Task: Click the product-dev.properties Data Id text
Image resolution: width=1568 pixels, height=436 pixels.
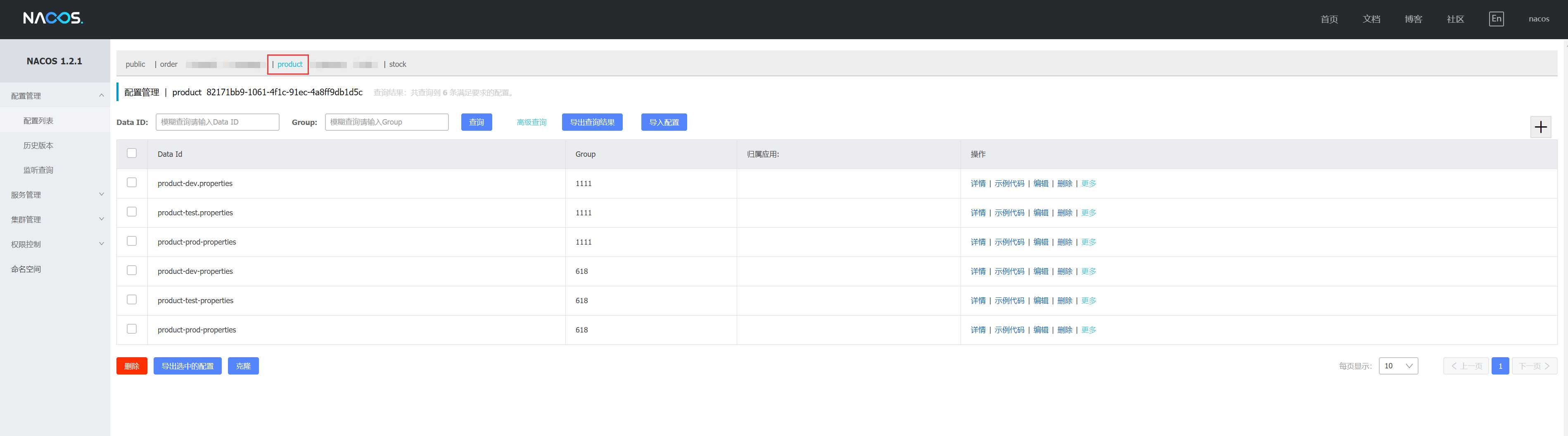Action: [195, 184]
